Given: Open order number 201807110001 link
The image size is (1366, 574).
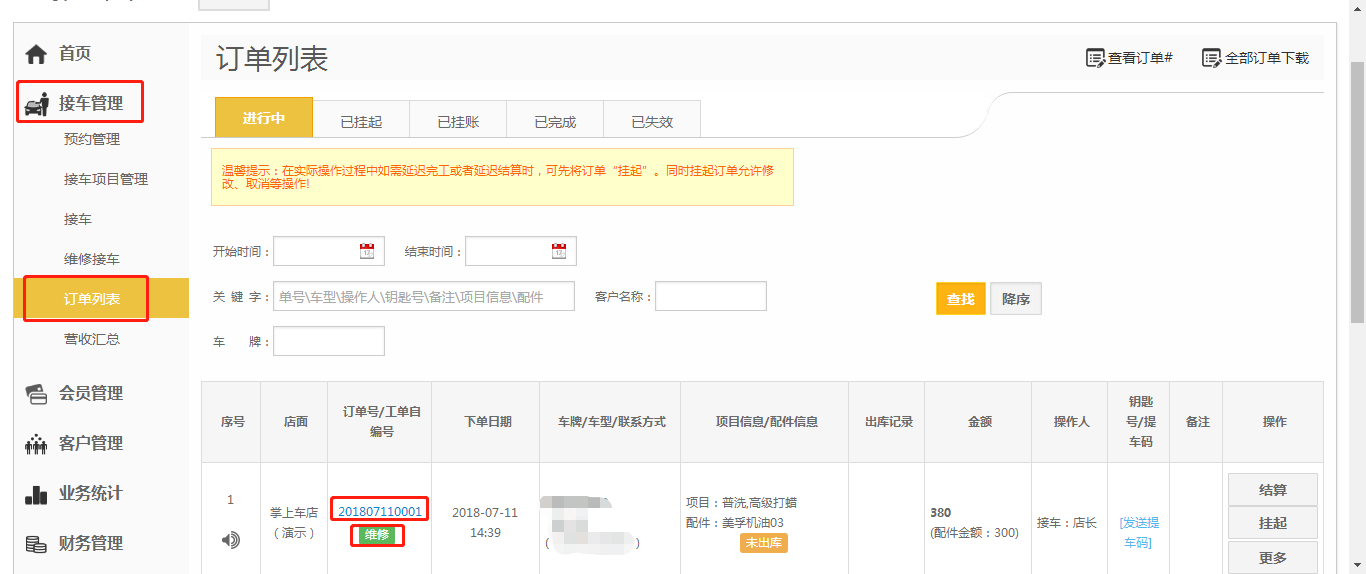Looking at the screenshot, I should click(x=380, y=511).
